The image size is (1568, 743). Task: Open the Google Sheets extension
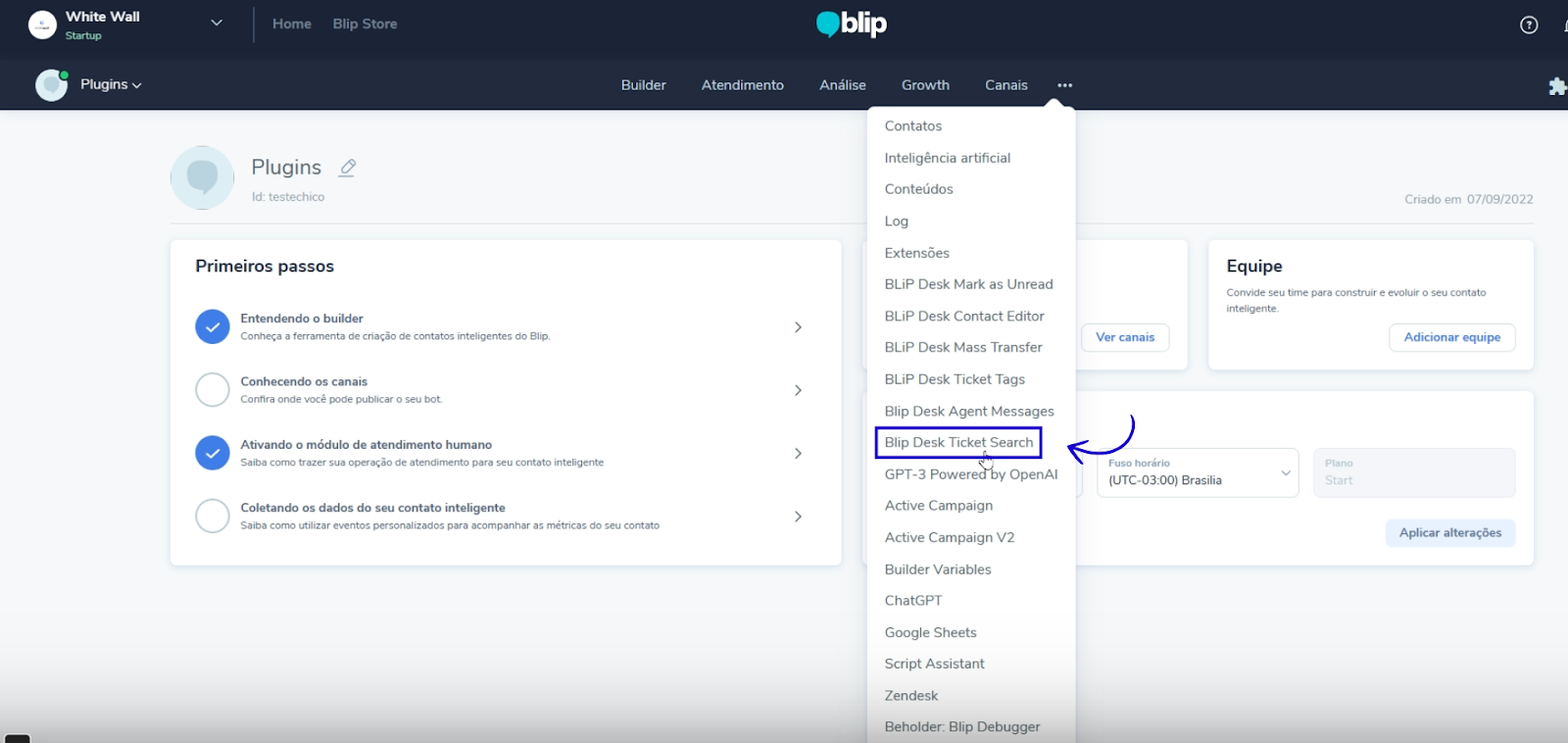click(931, 632)
